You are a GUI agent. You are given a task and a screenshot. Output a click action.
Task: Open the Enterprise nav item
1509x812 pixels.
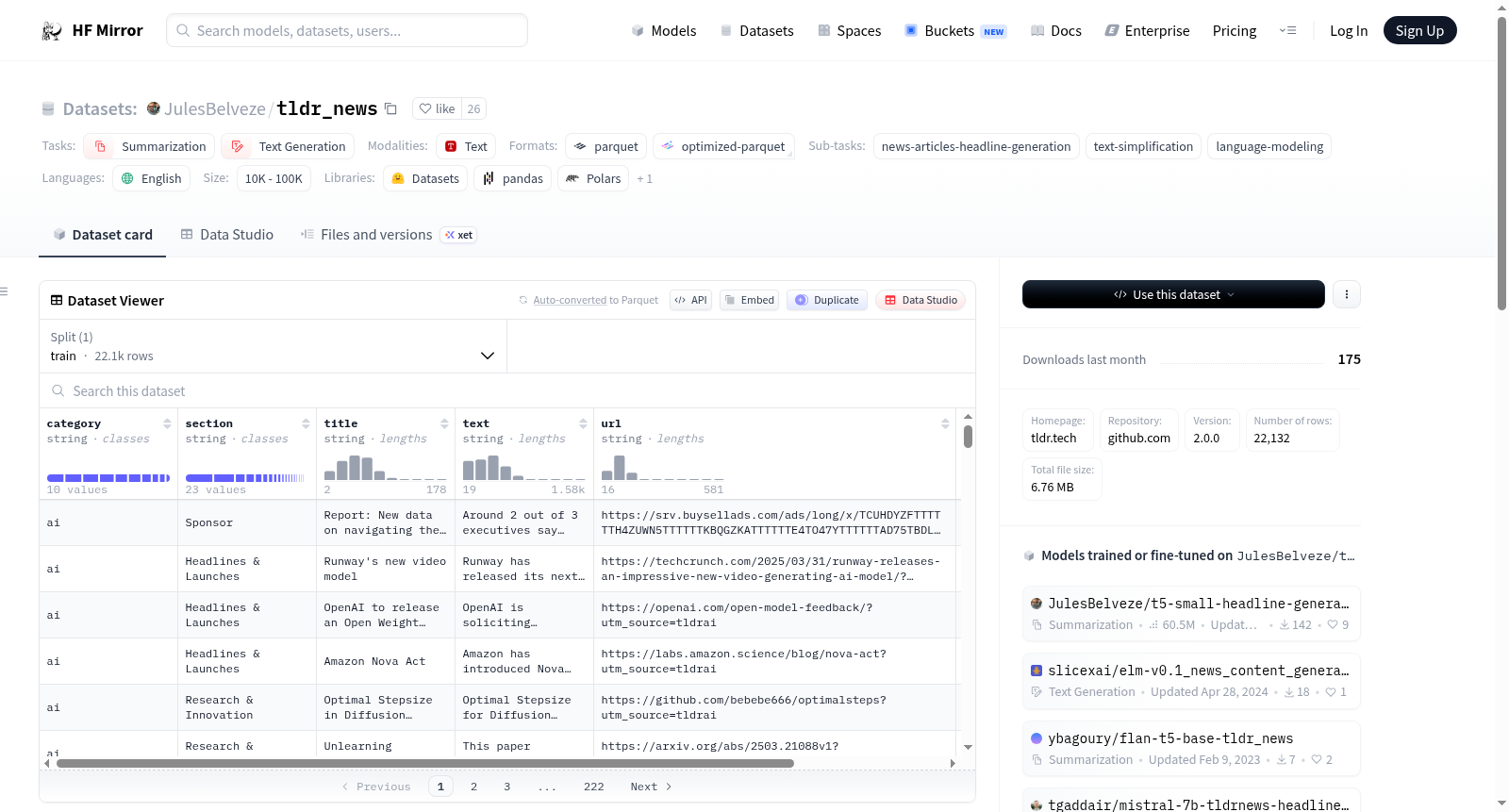click(1147, 31)
